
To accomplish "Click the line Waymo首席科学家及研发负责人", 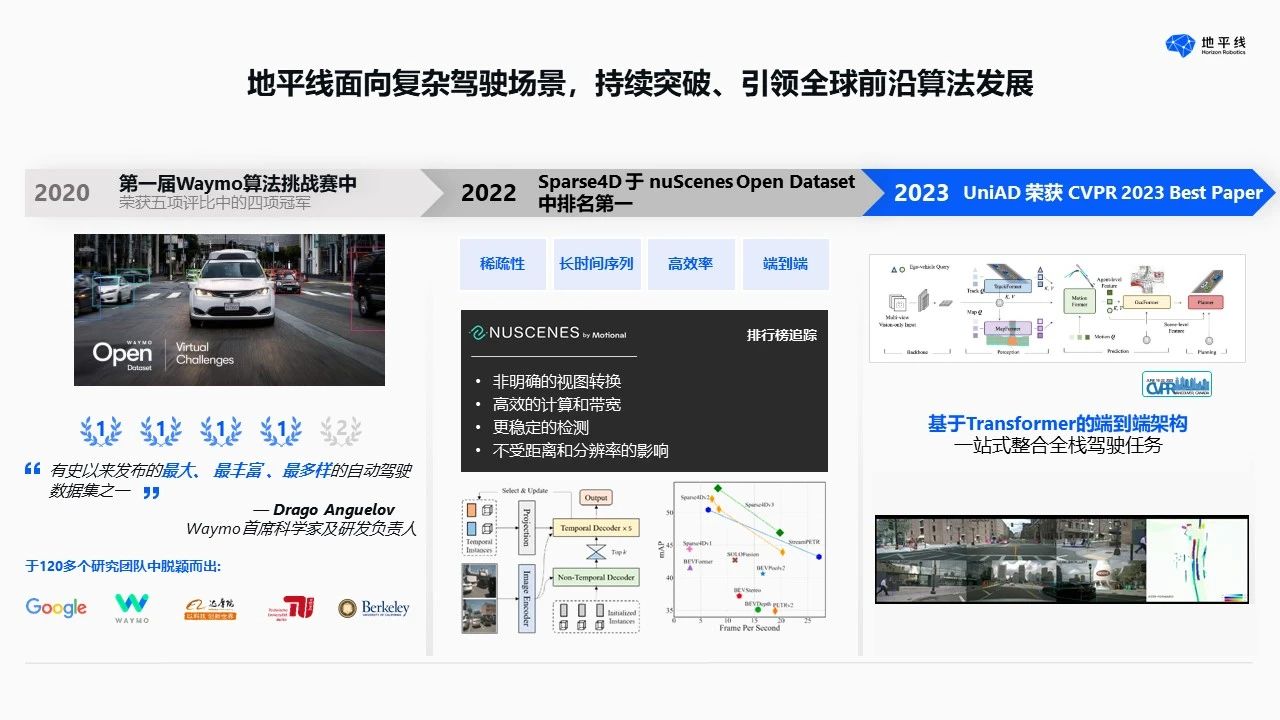I will point(301,529).
